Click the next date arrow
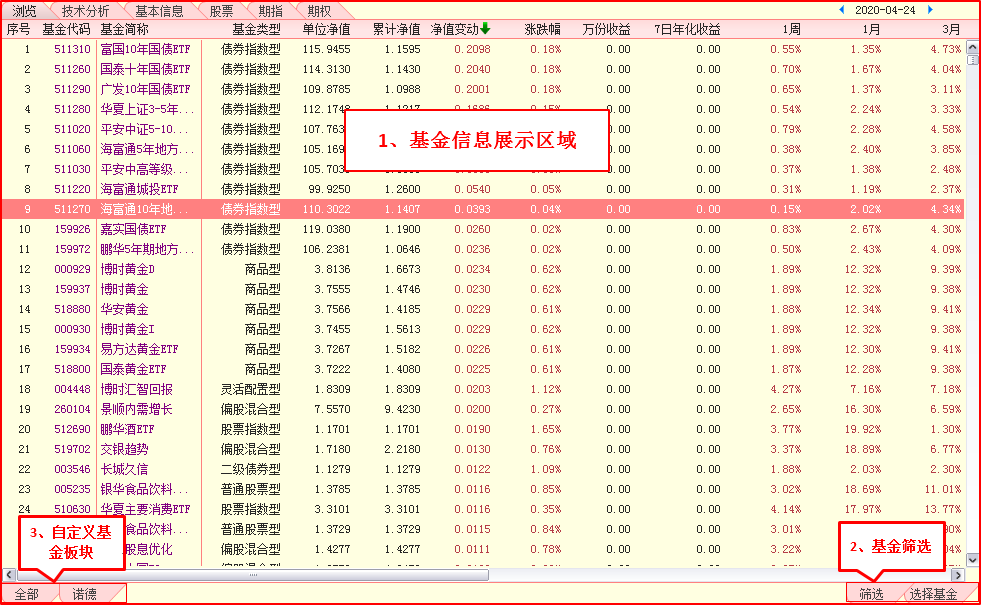Image resolution: width=981 pixels, height=605 pixels. click(930, 10)
